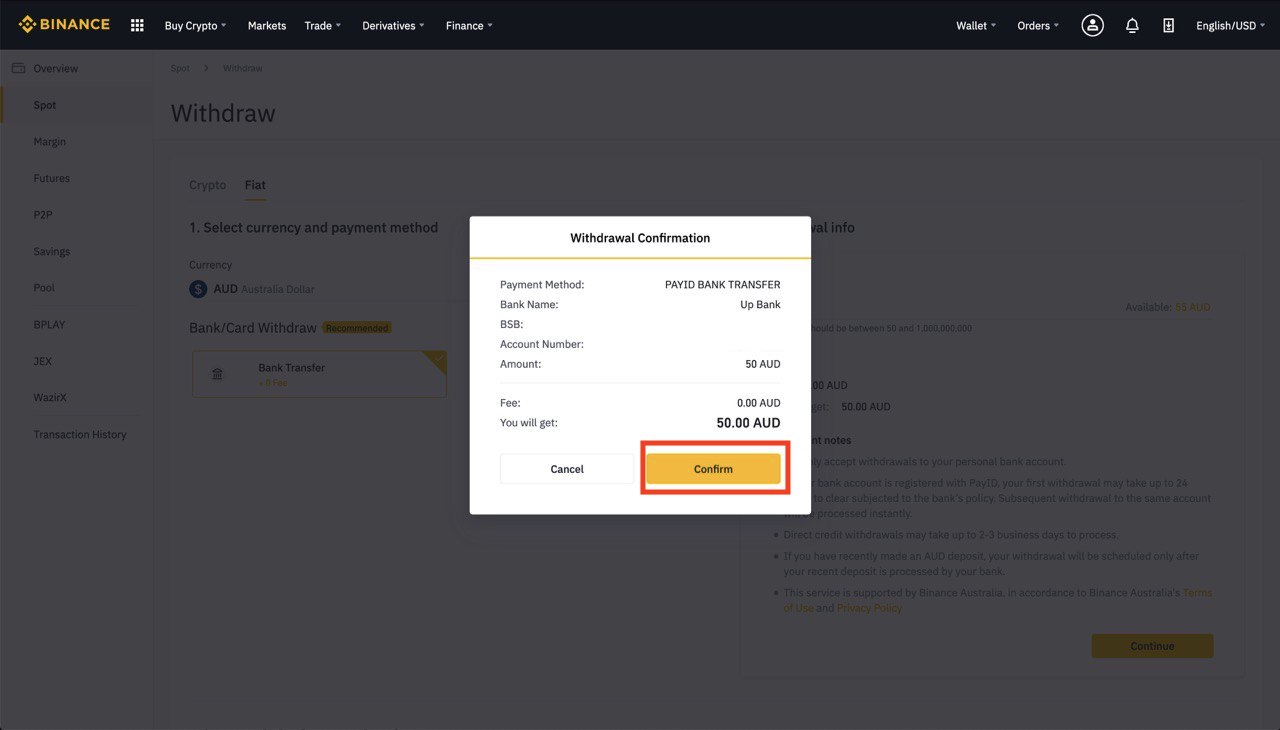The height and width of the screenshot is (730, 1280).
Task: Select BPLAY in the sidebar
Action: click(x=49, y=324)
